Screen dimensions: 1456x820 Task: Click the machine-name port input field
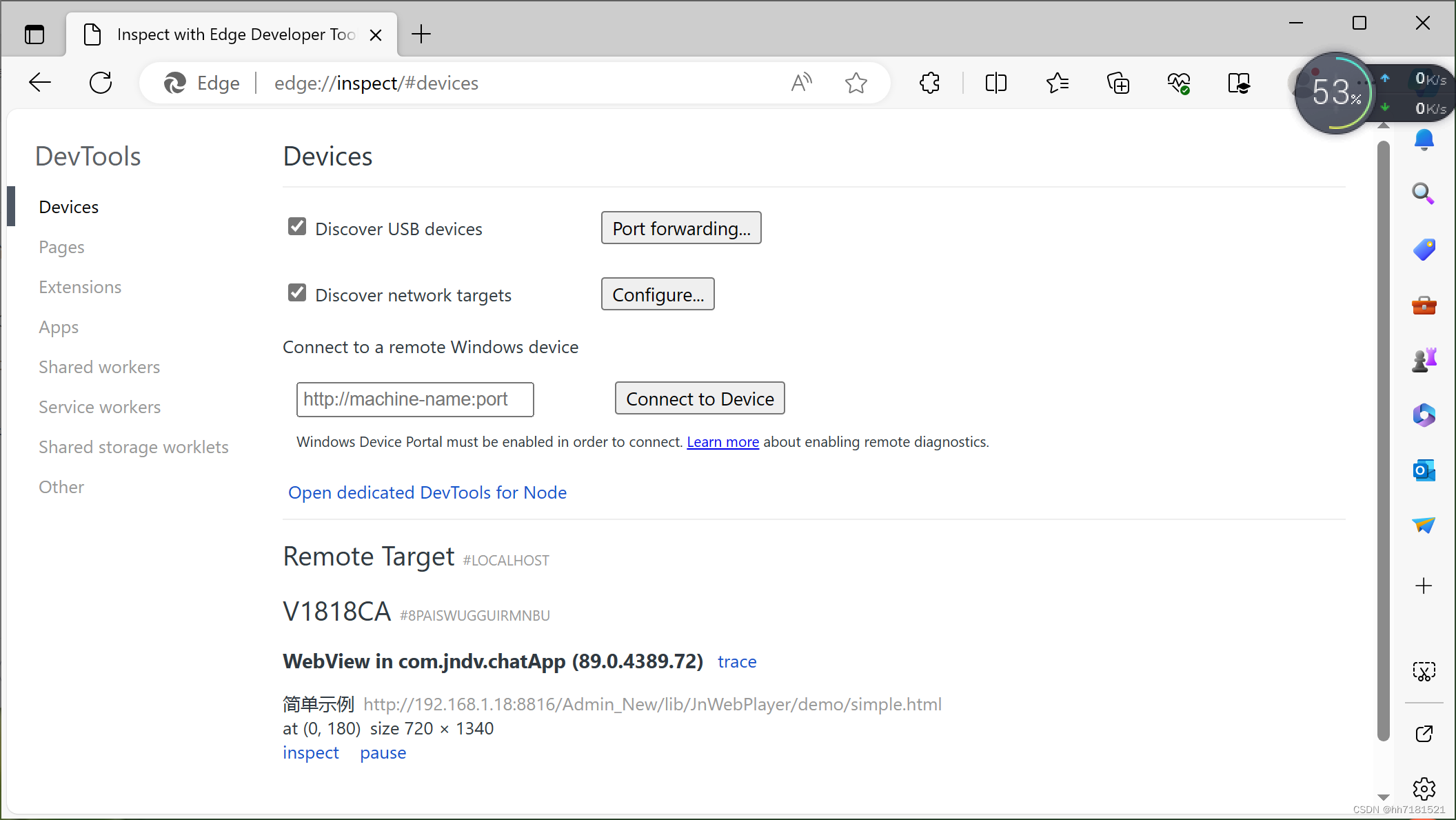(x=414, y=399)
